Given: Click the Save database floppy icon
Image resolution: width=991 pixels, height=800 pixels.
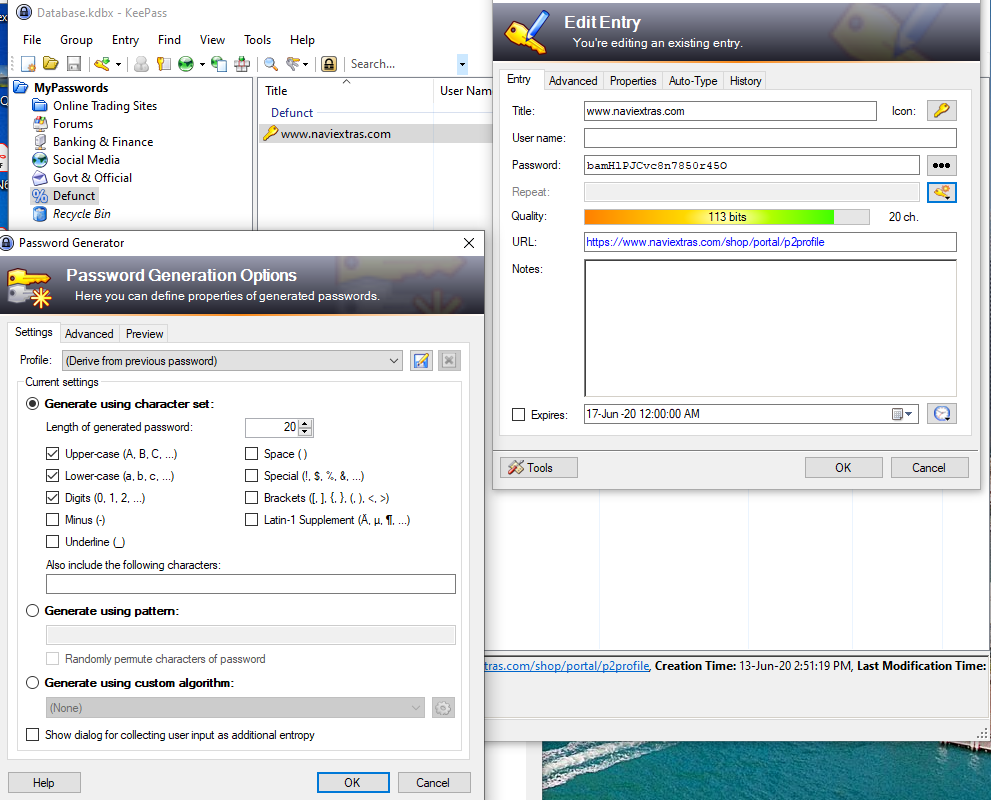Looking at the screenshot, I should 74,64.
